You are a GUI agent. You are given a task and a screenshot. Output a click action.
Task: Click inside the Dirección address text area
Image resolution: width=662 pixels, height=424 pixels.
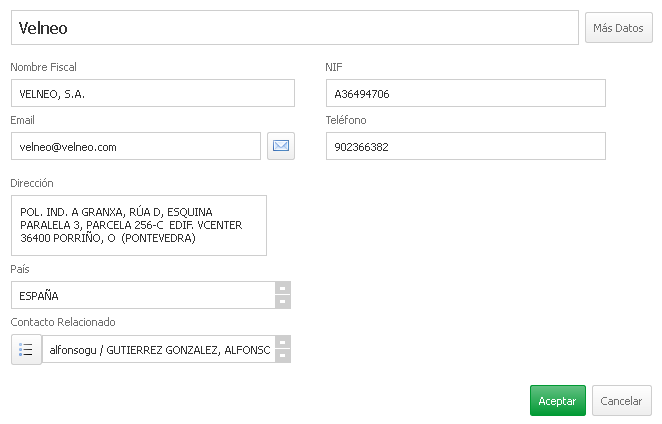139,226
